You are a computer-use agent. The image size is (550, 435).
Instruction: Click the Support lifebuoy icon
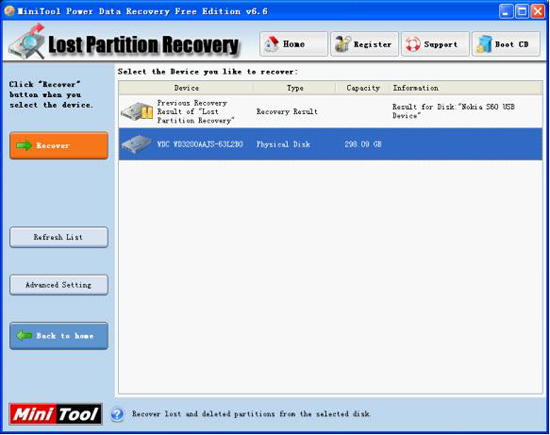[x=413, y=45]
